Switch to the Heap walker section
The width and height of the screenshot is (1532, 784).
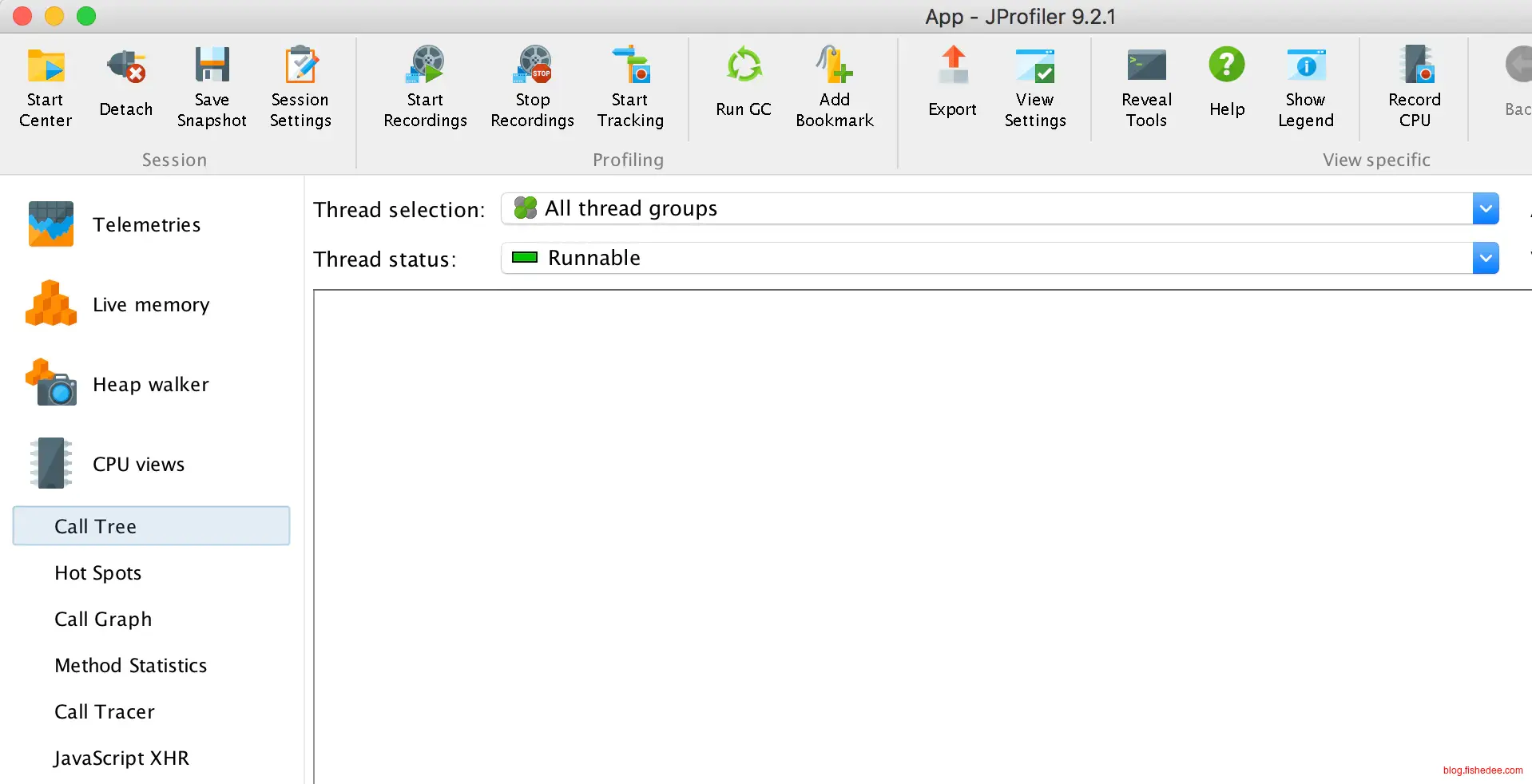coord(150,384)
